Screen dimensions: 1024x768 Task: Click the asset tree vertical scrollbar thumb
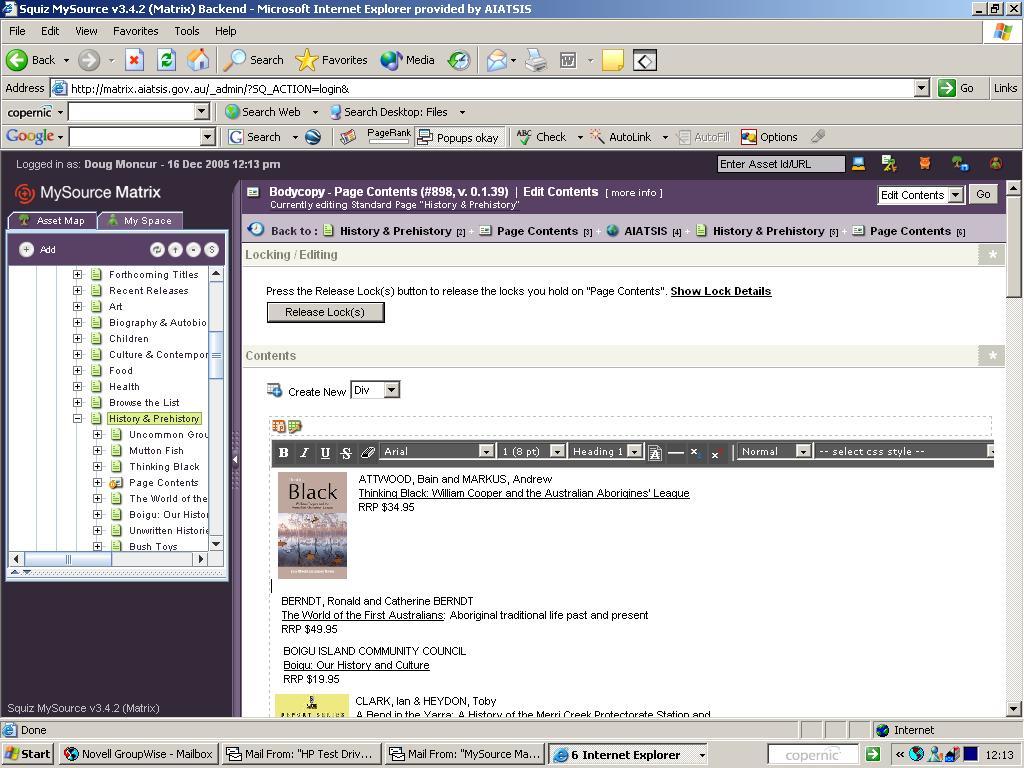pos(216,355)
